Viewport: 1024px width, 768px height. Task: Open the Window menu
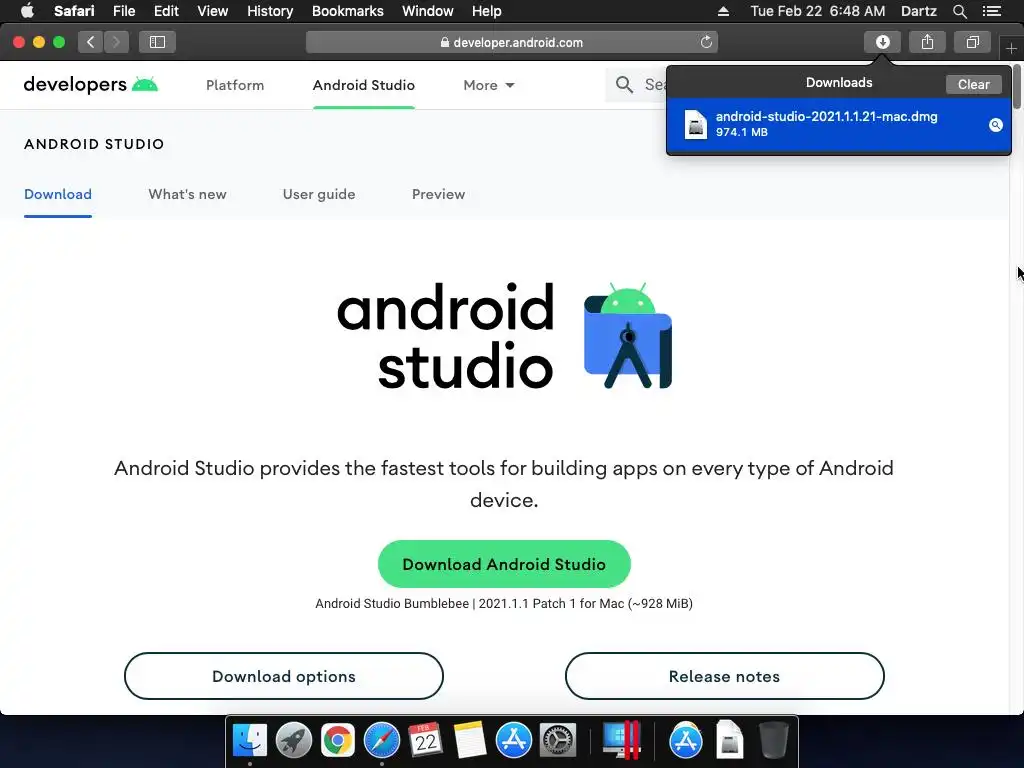click(x=427, y=11)
